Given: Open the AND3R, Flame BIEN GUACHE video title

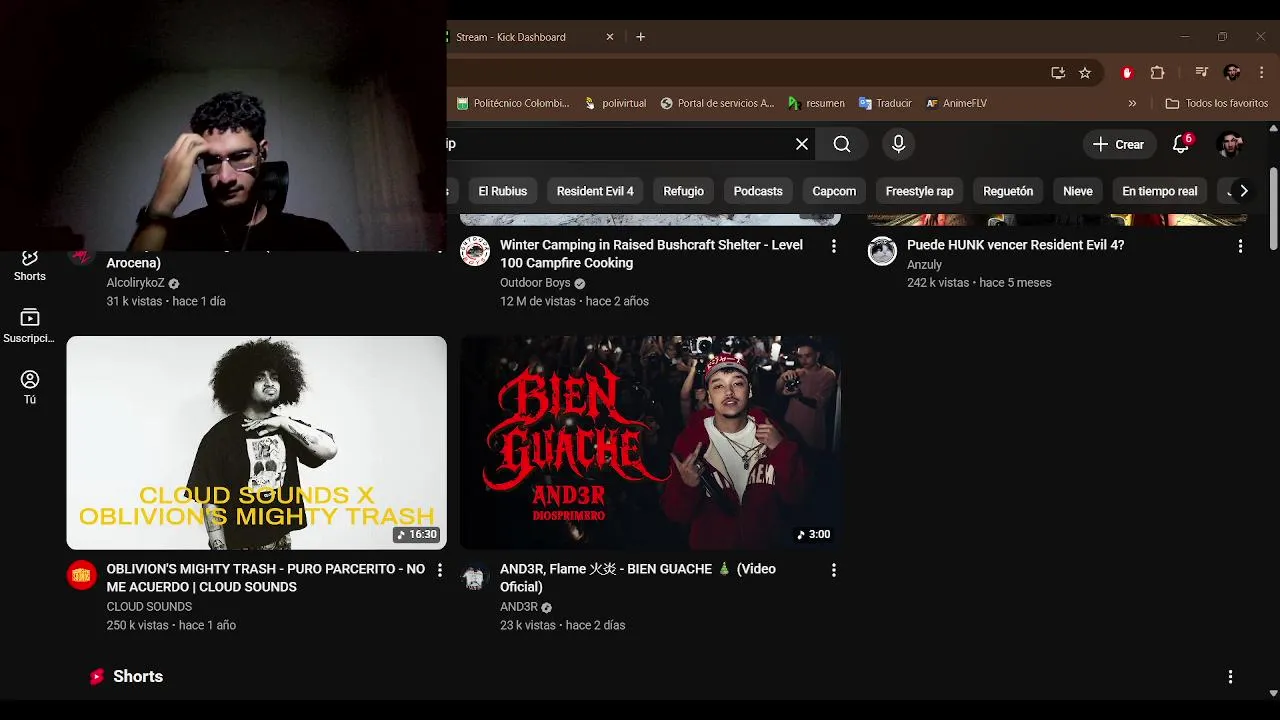Looking at the screenshot, I should [638, 578].
